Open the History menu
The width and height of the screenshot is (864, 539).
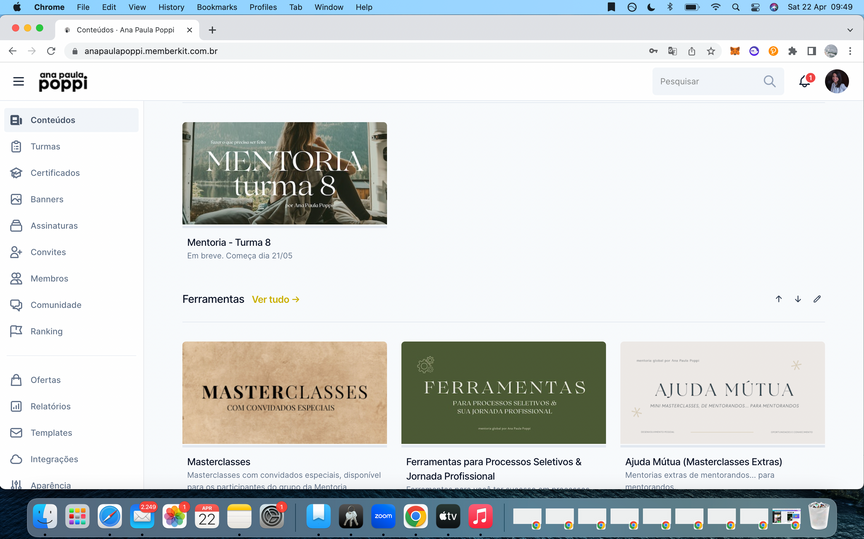point(171,7)
